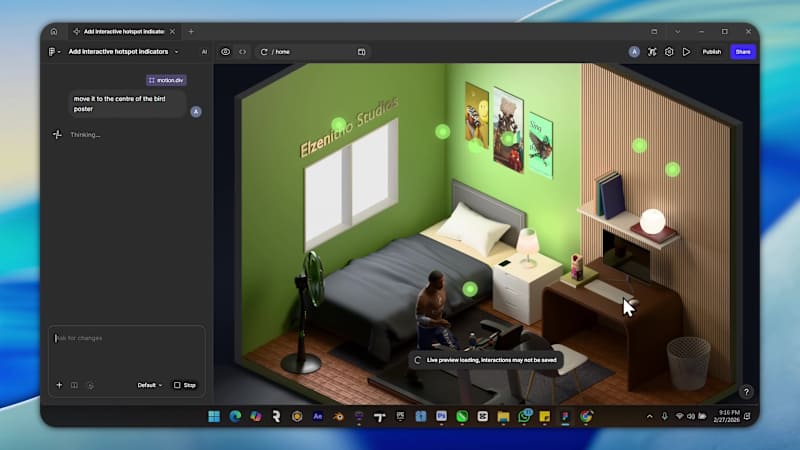
Task: Show hidden tray icons with the chevron
Action: pos(649,416)
